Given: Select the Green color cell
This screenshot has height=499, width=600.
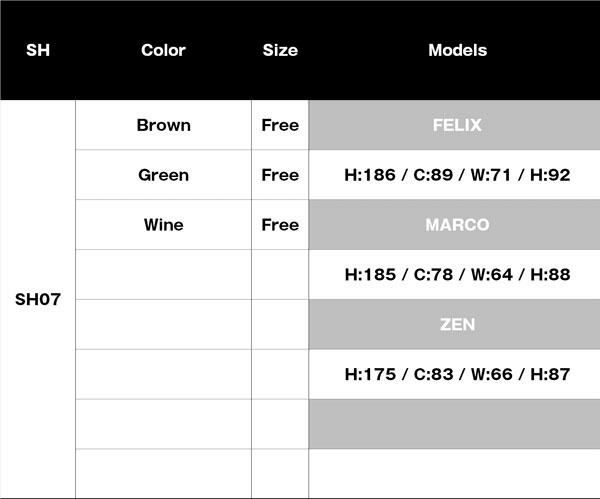Looking at the screenshot, I should (163, 175).
